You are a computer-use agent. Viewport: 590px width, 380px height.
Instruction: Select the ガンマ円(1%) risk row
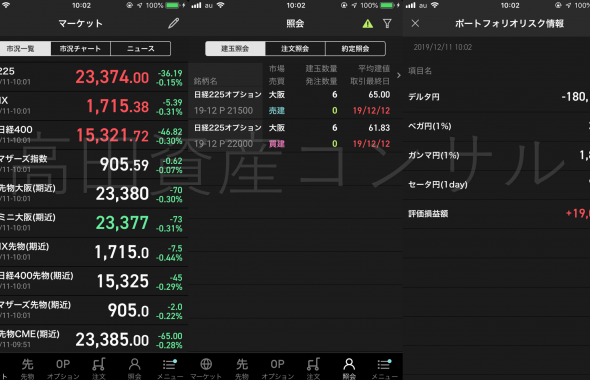click(496, 155)
